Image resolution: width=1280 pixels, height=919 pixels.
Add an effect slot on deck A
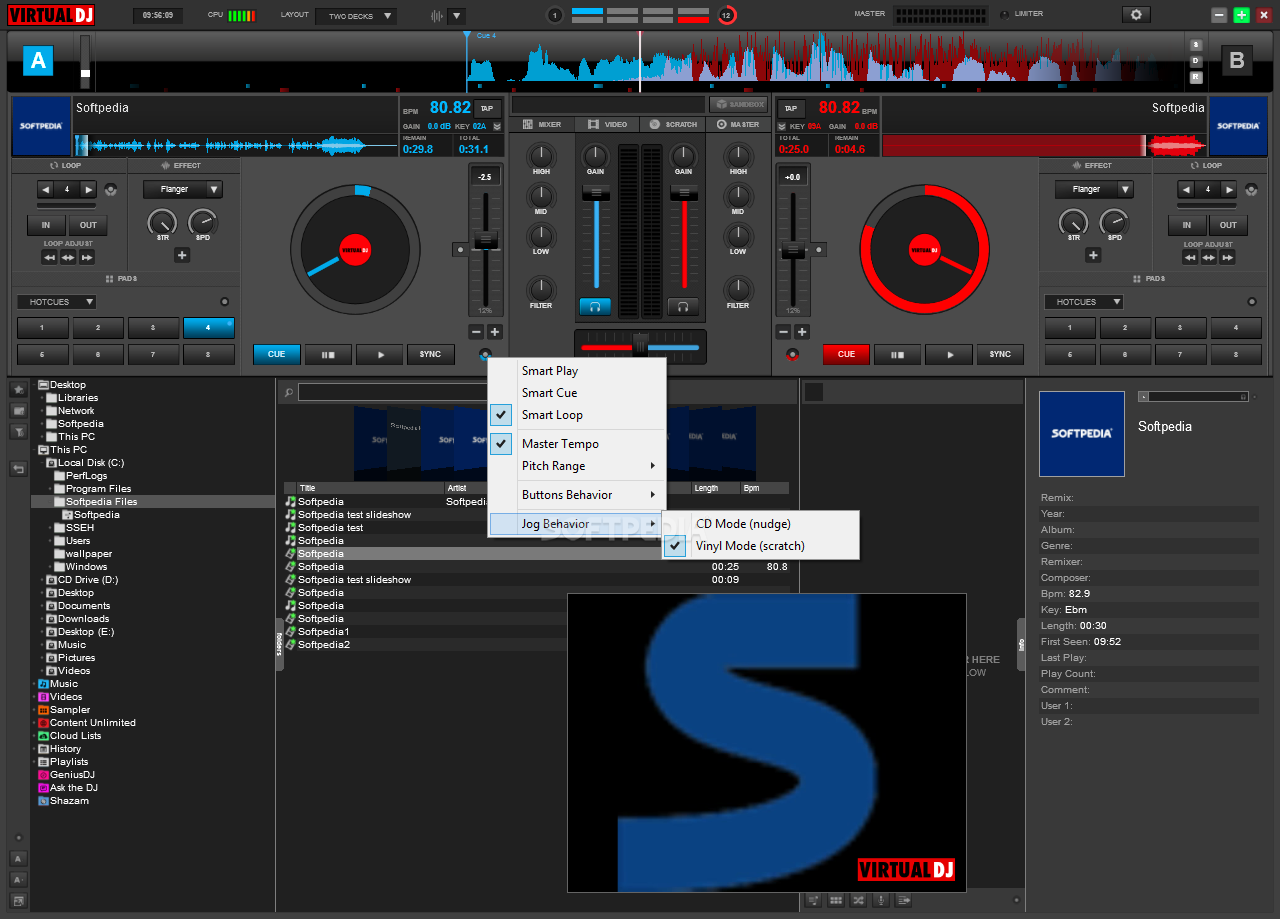click(x=182, y=255)
